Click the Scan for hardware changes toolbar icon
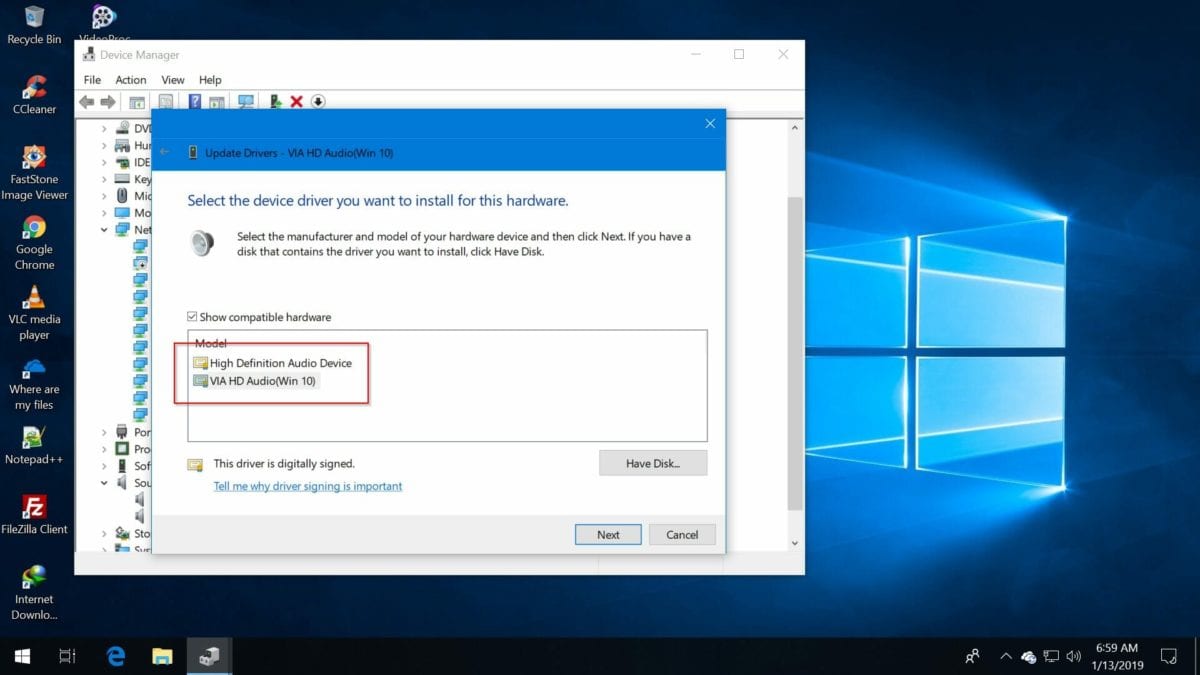Screen dimensions: 1200x675 click(246, 101)
